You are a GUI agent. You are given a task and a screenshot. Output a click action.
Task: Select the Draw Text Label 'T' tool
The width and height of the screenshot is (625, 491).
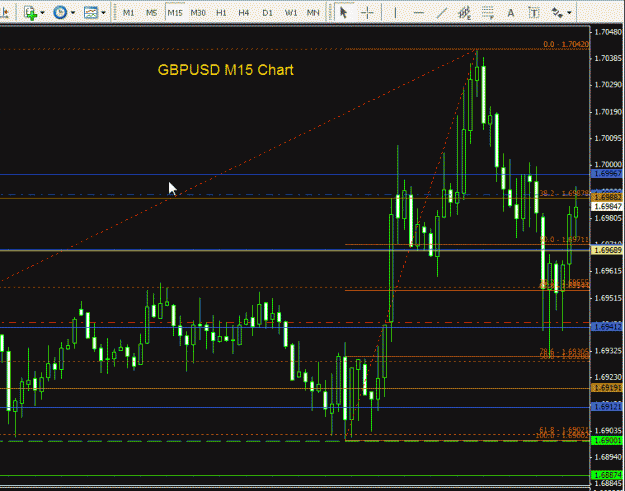(534, 13)
